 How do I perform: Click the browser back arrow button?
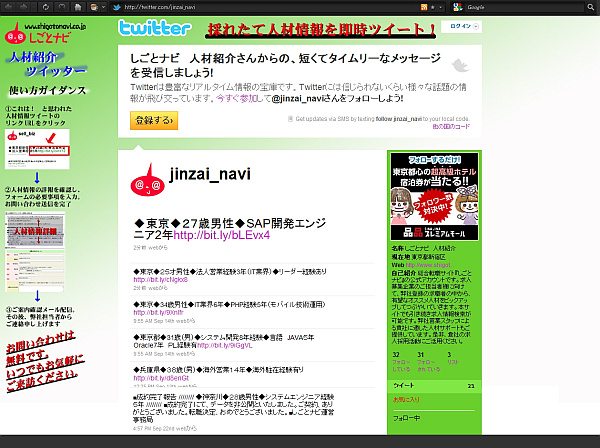8,7
